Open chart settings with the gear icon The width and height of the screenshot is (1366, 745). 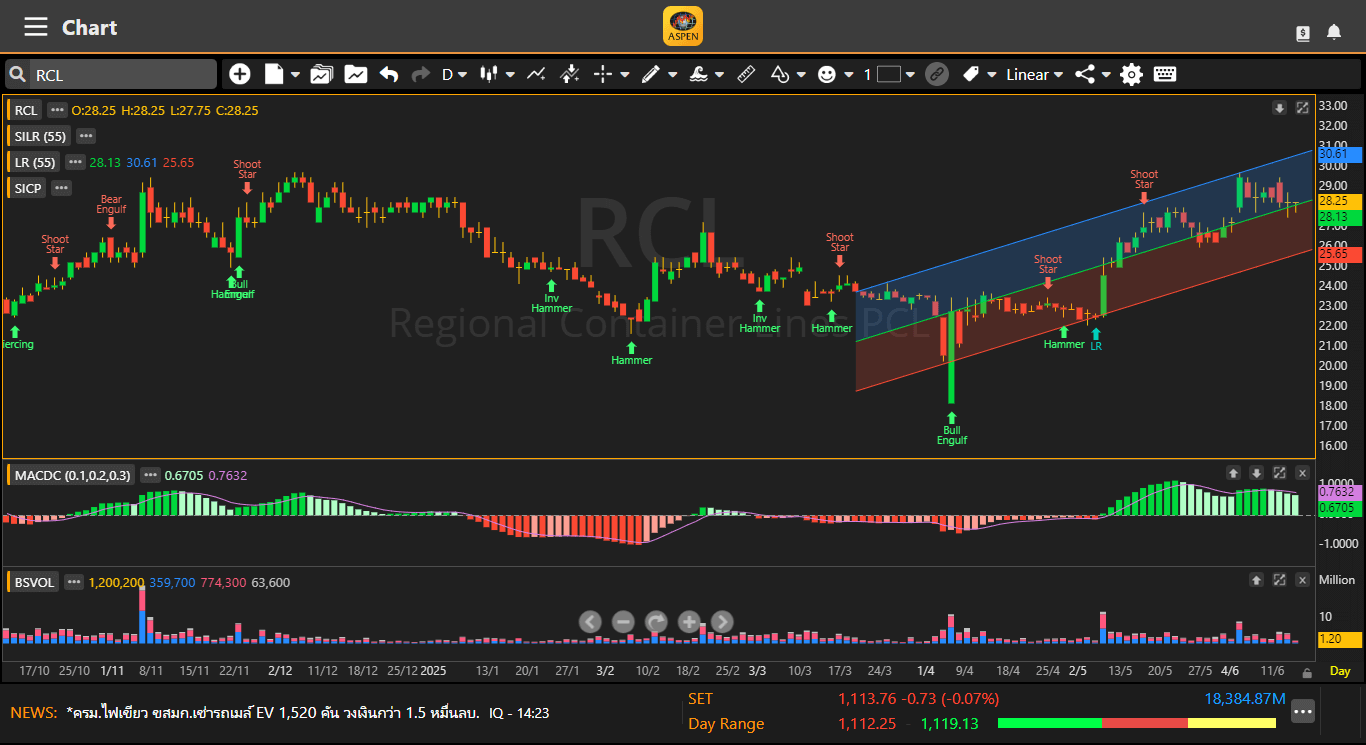click(x=1131, y=74)
